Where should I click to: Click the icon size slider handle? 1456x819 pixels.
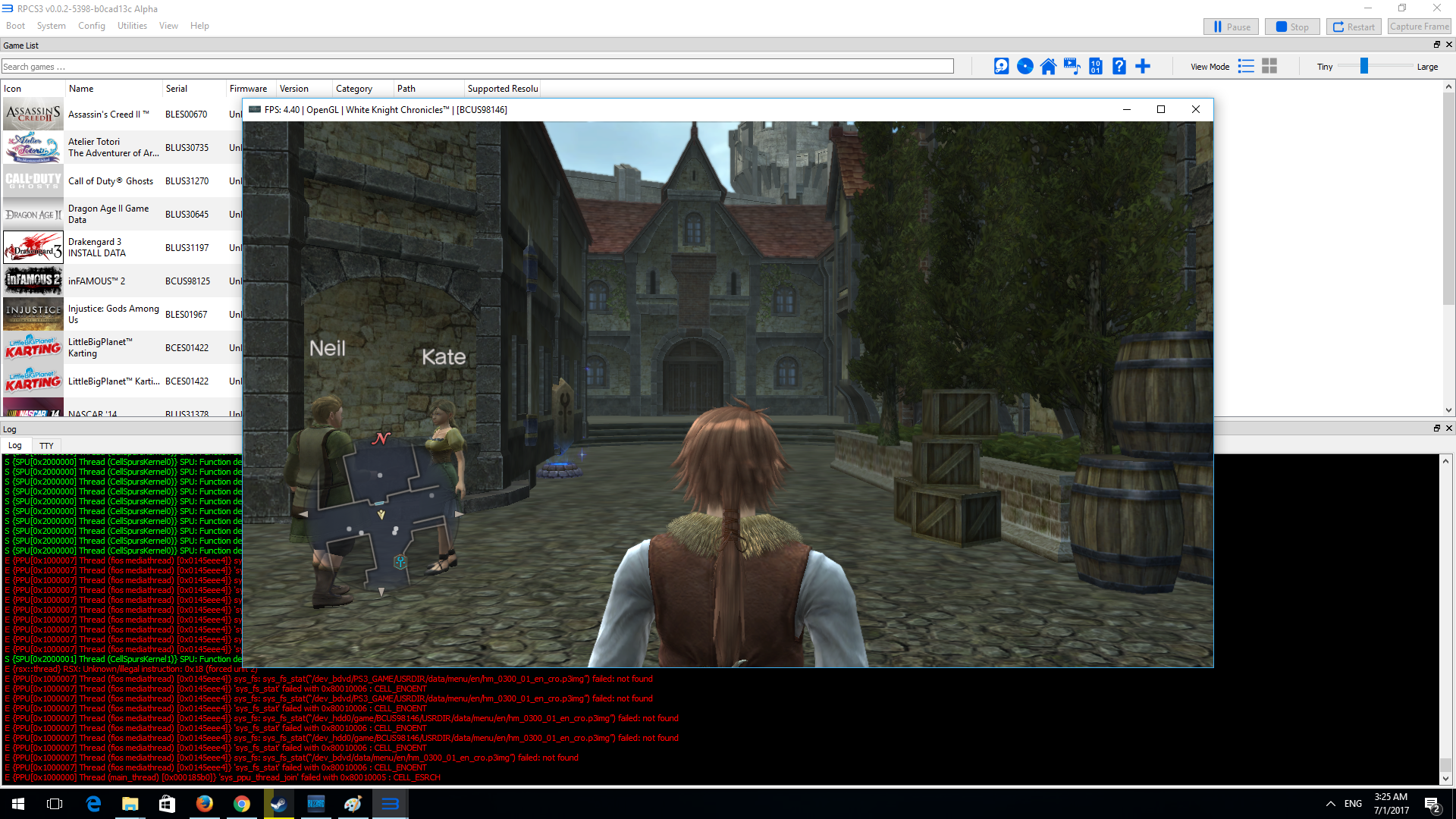click(1363, 67)
